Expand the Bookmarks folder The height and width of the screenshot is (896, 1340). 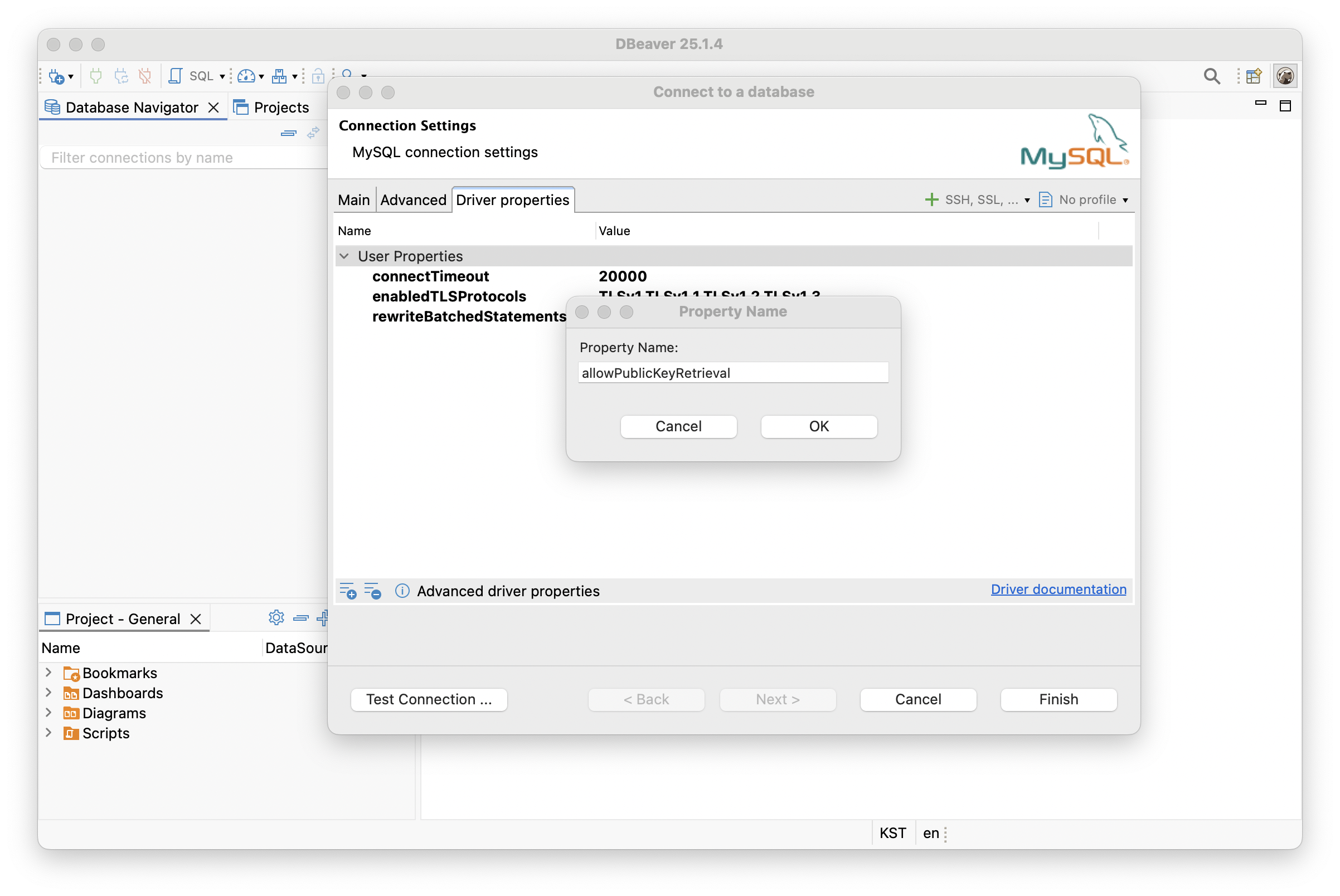click(x=48, y=673)
